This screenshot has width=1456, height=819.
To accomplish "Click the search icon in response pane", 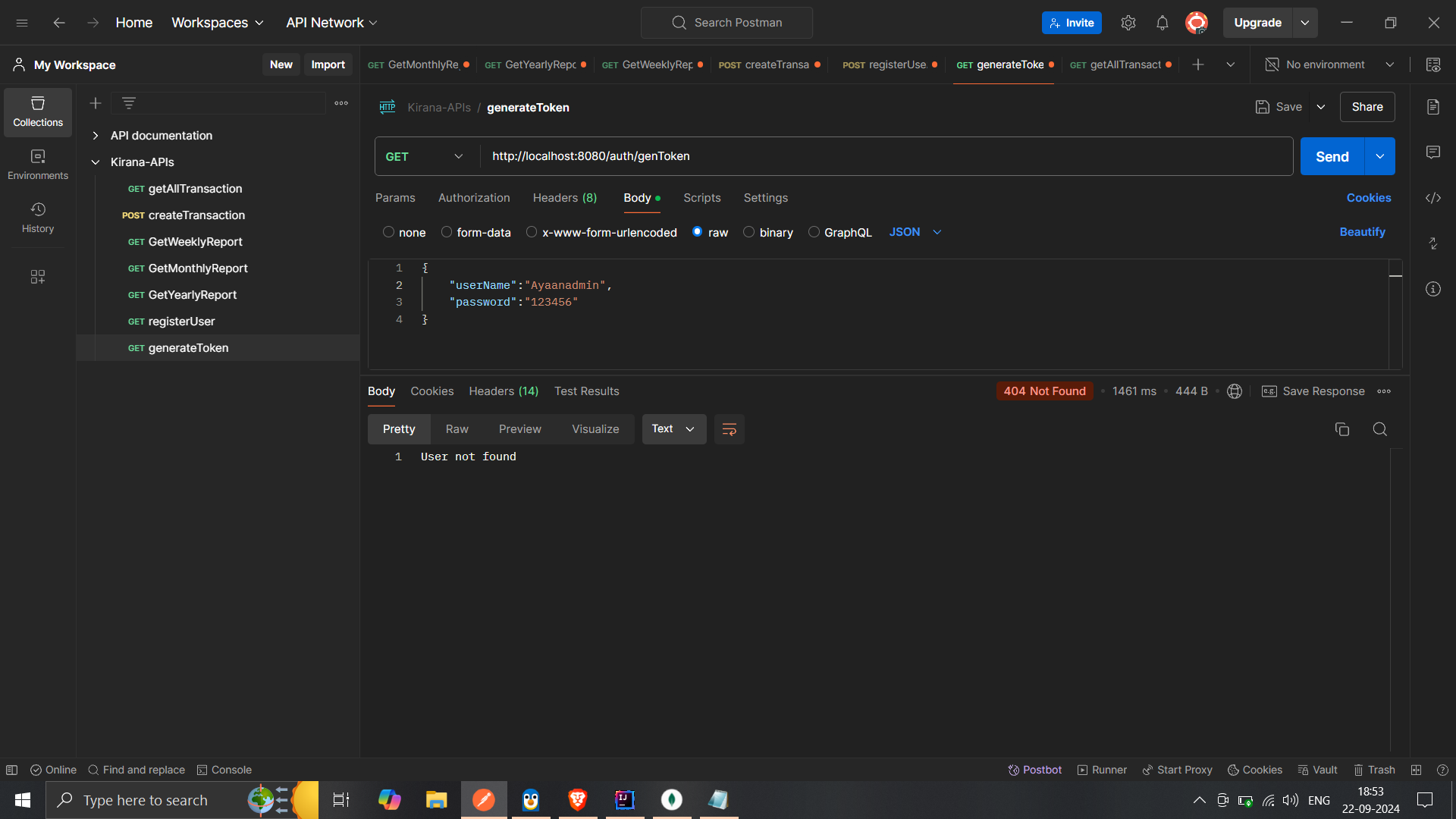I will point(1379,429).
